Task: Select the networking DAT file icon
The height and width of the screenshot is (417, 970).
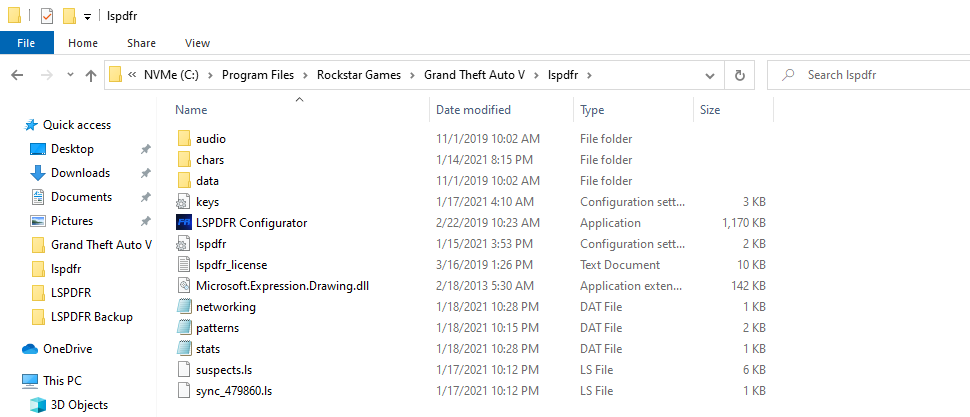Action: tap(184, 307)
